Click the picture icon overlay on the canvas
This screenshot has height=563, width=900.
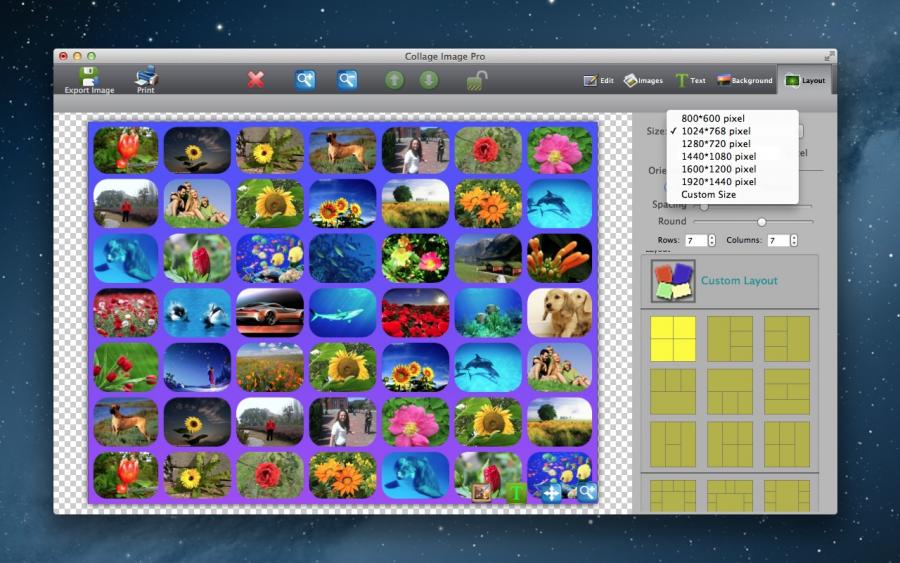coord(481,492)
